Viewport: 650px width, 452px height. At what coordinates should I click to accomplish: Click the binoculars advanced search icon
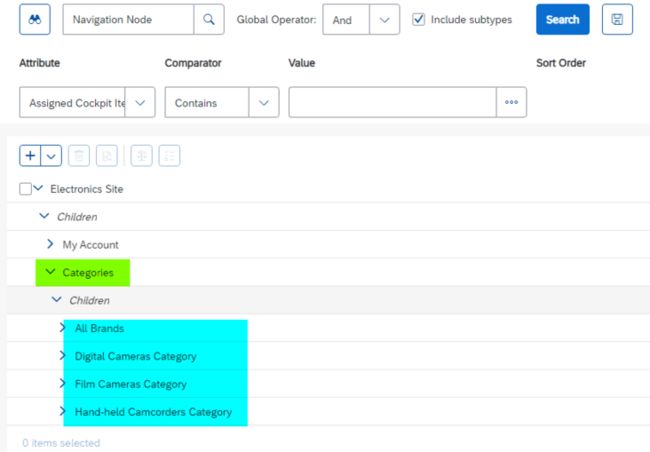(35, 19)
